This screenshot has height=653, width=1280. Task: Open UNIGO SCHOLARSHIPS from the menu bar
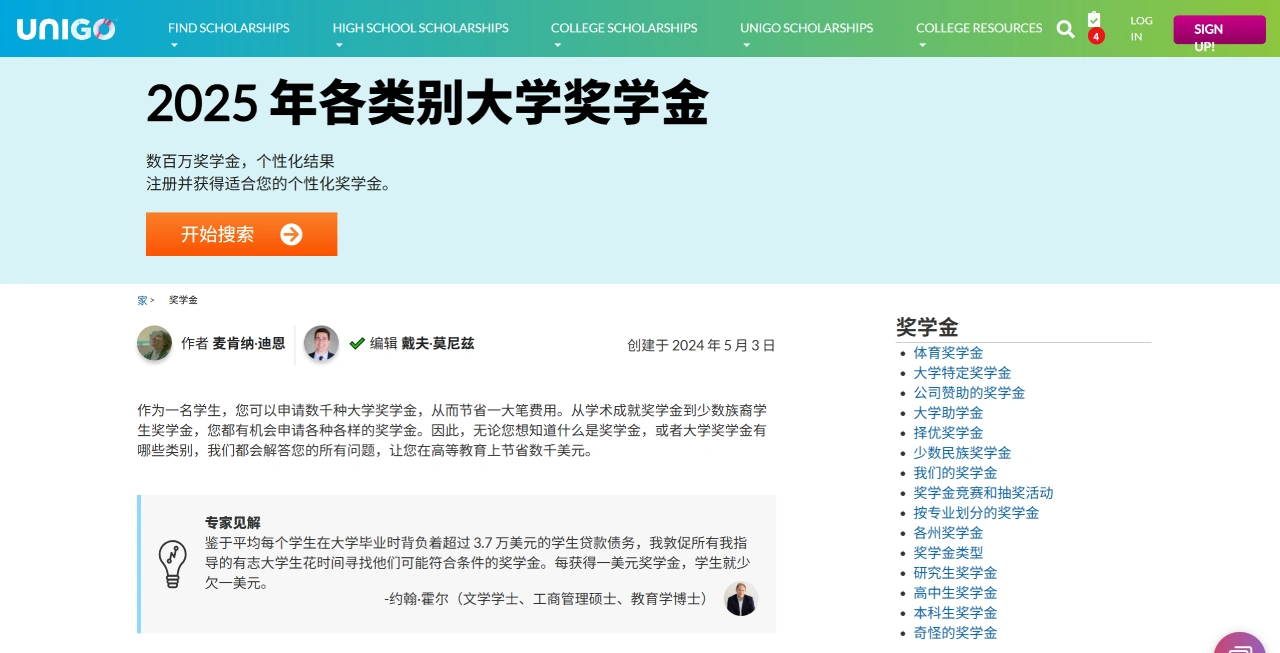(x=806, y=28)
